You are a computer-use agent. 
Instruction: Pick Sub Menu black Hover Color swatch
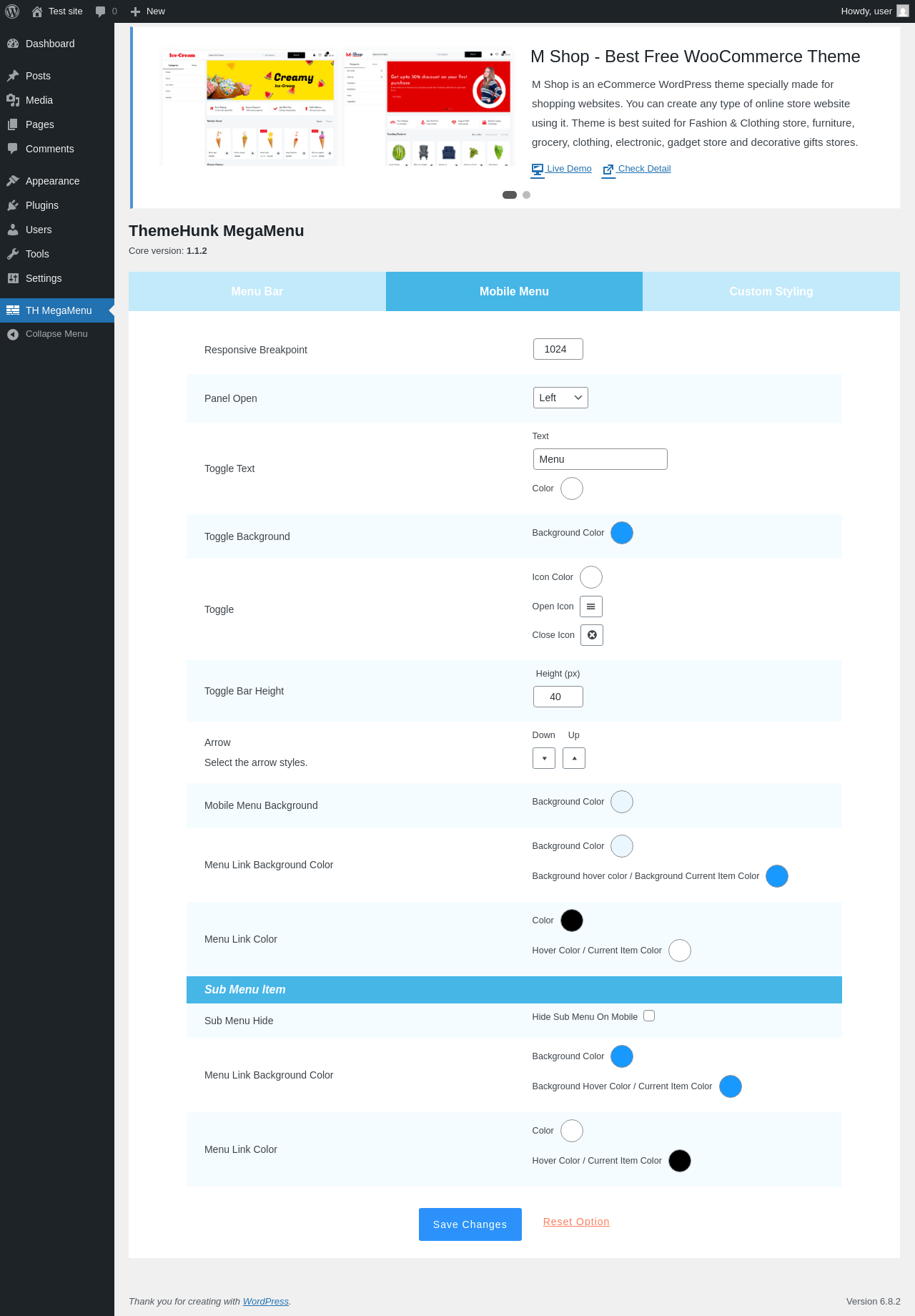[x=680, y=1161]
